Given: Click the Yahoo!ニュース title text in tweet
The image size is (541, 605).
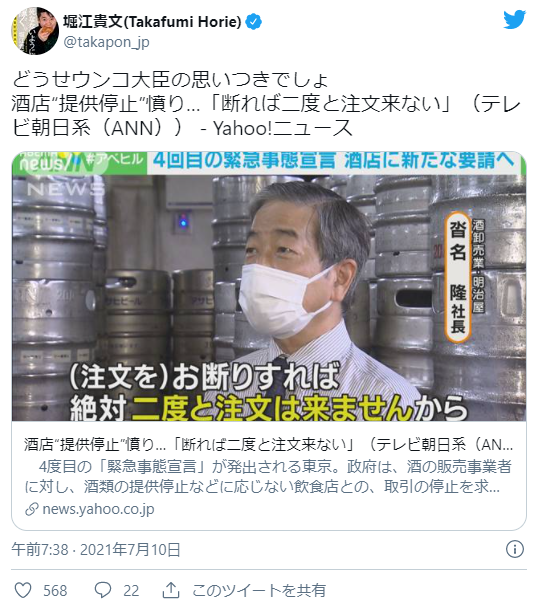Looking at the screenshot, I should [283, 128].
